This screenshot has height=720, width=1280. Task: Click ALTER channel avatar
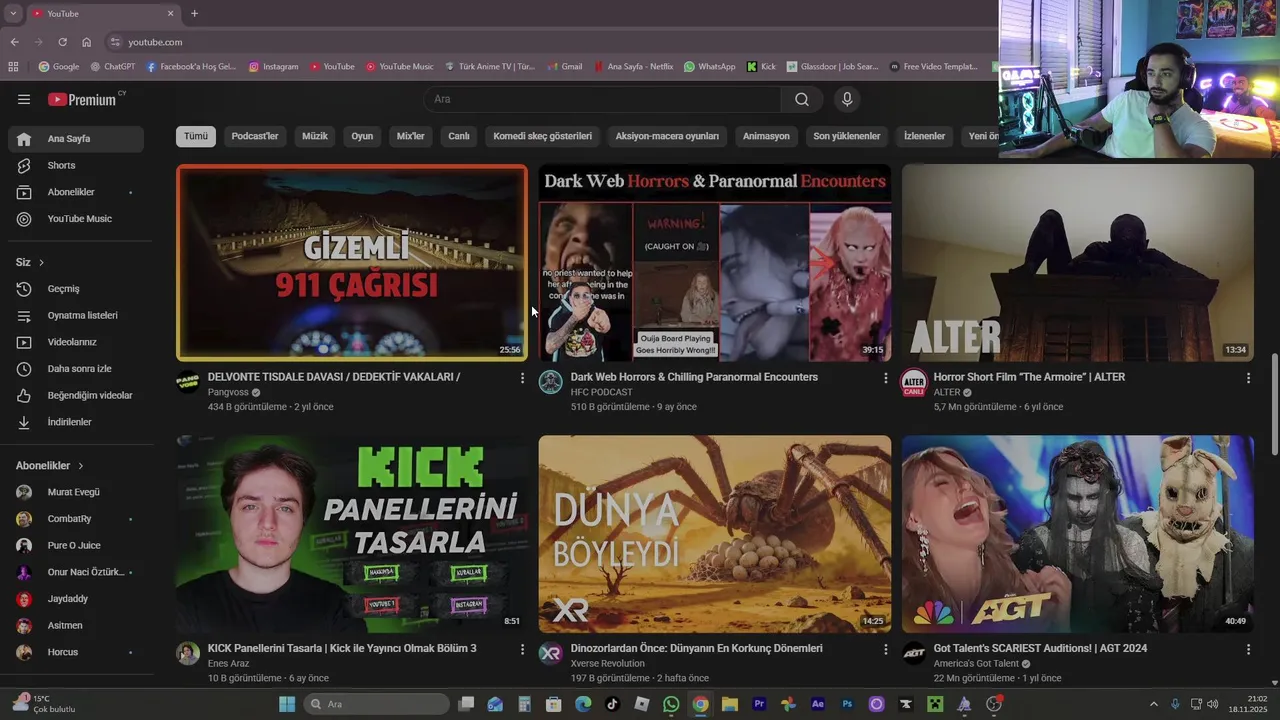coord(914,382)
